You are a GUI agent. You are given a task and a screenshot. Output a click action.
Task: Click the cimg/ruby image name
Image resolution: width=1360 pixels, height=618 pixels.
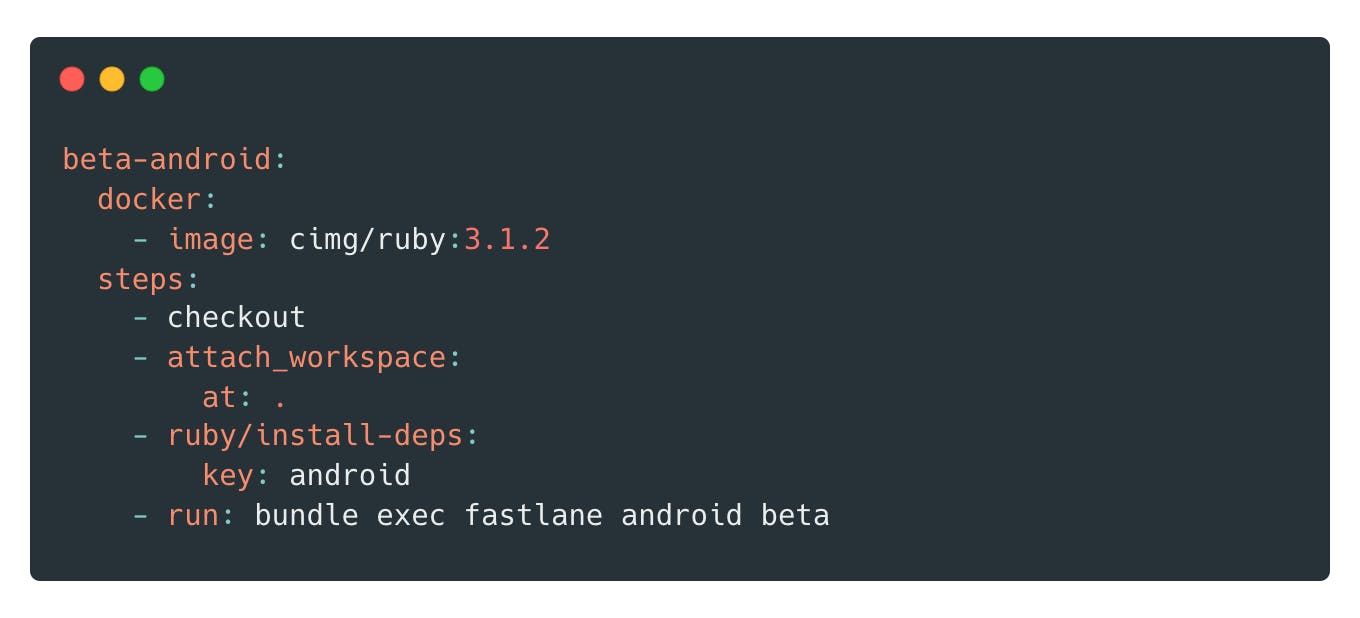[x=367, y=240]
